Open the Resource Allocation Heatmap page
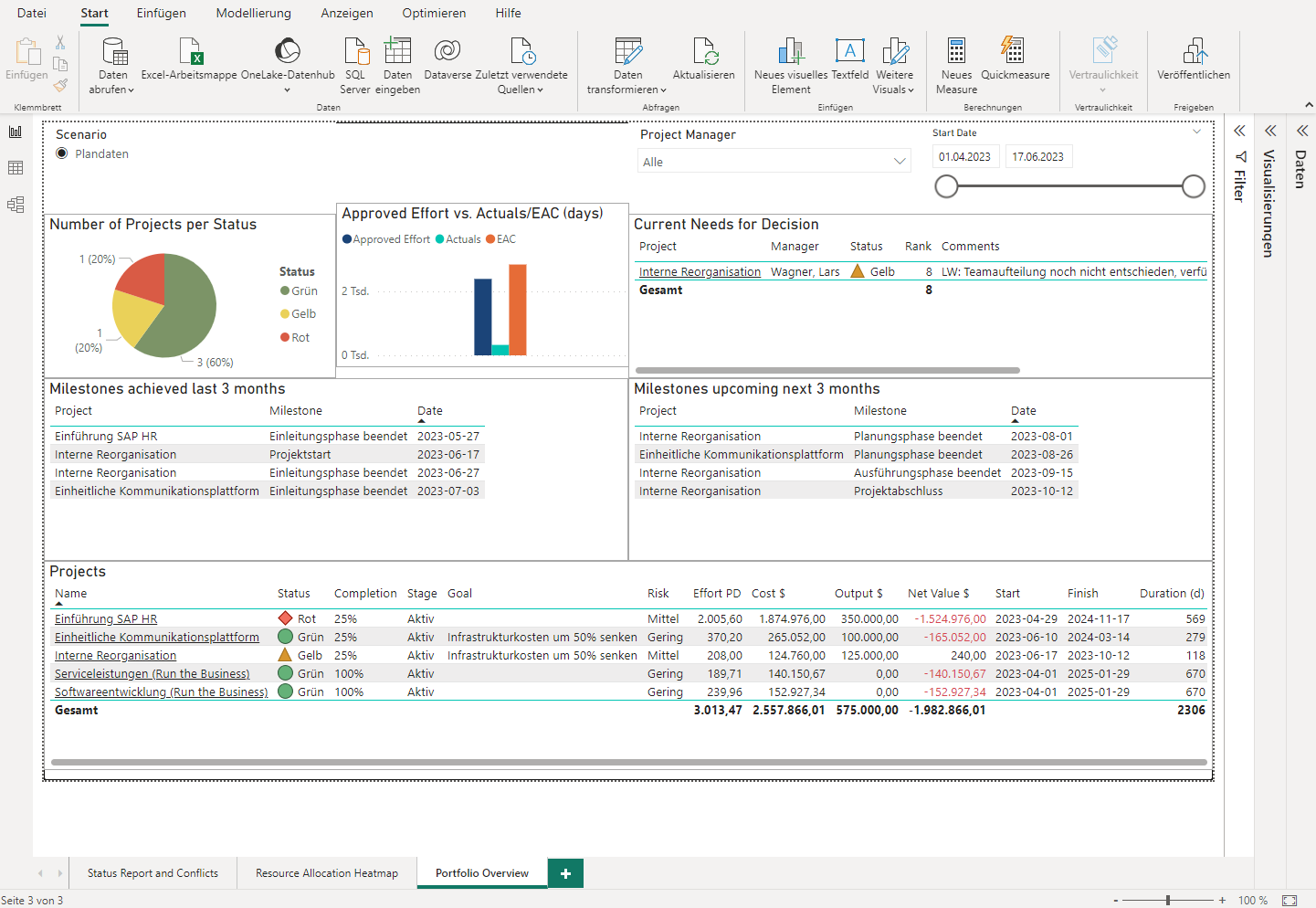 pyautogui.click(x=326, y=873)
